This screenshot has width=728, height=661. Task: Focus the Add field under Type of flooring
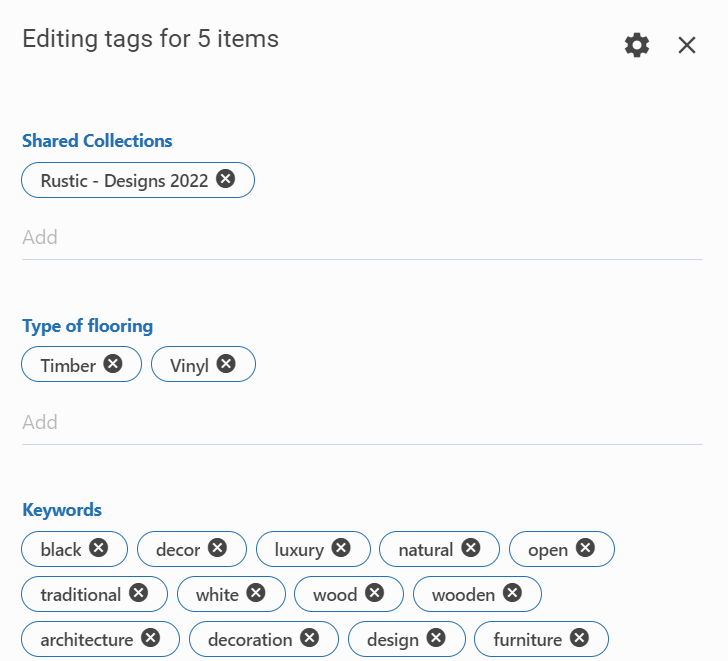tap(361, 423)
